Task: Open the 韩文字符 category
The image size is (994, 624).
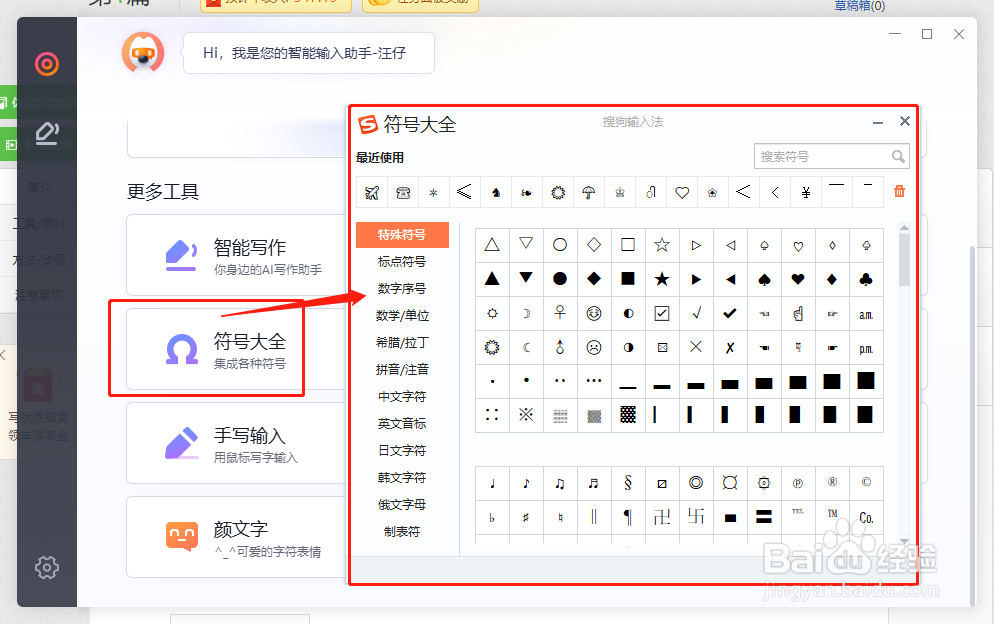Action: 402,478
